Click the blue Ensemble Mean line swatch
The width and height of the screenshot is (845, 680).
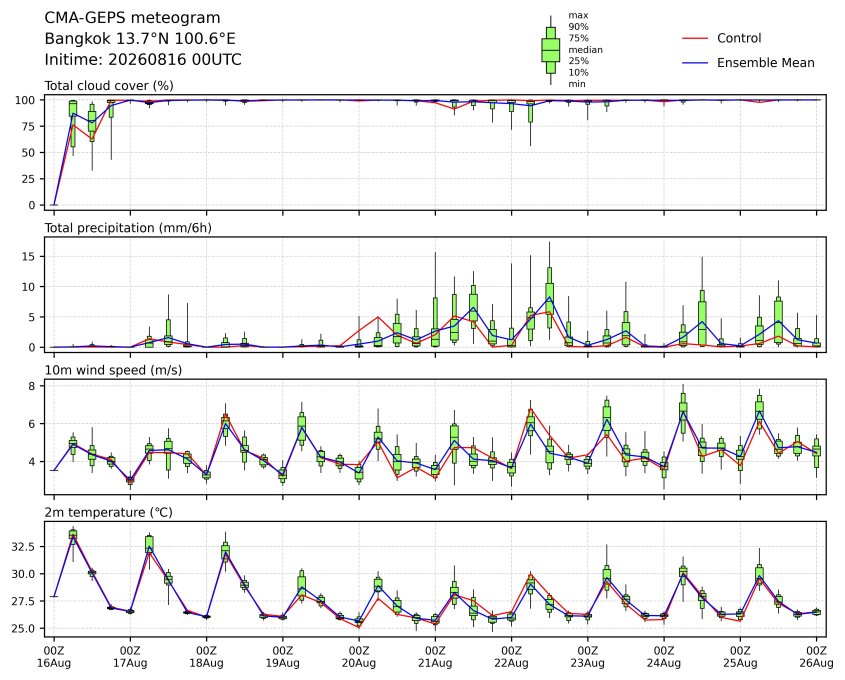(695, 63)
